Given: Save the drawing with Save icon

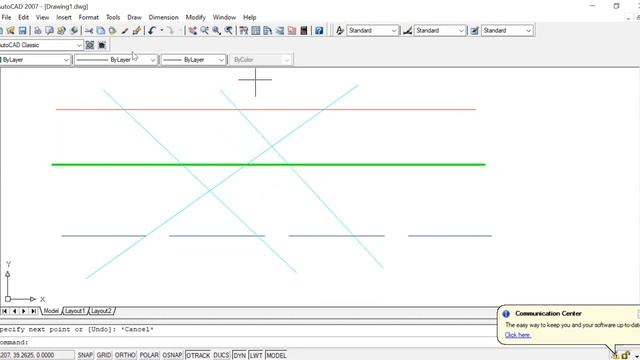Looking at the screenshot, I should pyautogui.click(x=22, y=31).
